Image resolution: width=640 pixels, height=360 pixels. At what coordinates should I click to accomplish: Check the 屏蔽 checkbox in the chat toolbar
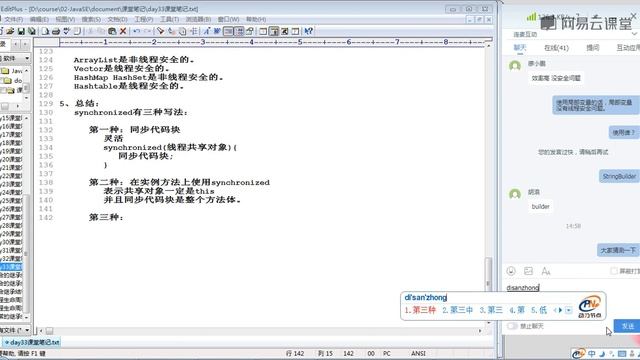click(x=613, y=271)
